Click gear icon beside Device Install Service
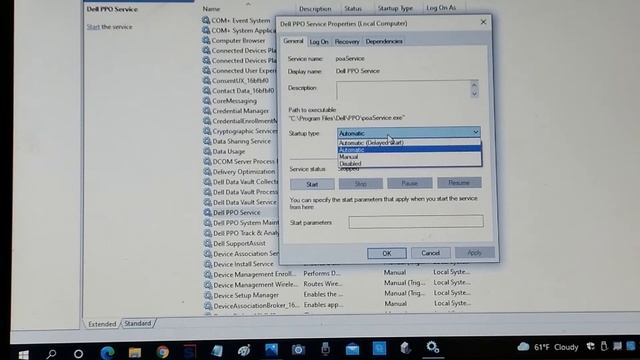Image resolution: width=640 pixels, height=360 pixels. (x=209, y=264)
